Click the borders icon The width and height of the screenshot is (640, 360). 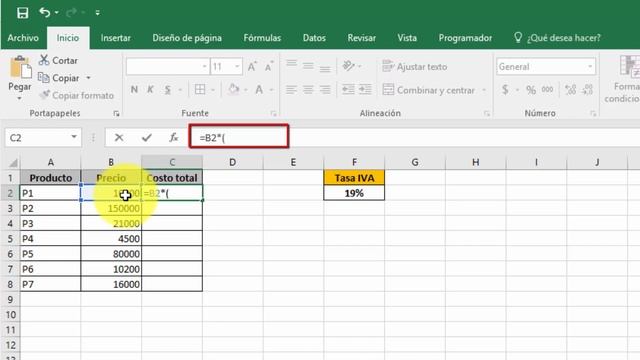tap(200, 89)
